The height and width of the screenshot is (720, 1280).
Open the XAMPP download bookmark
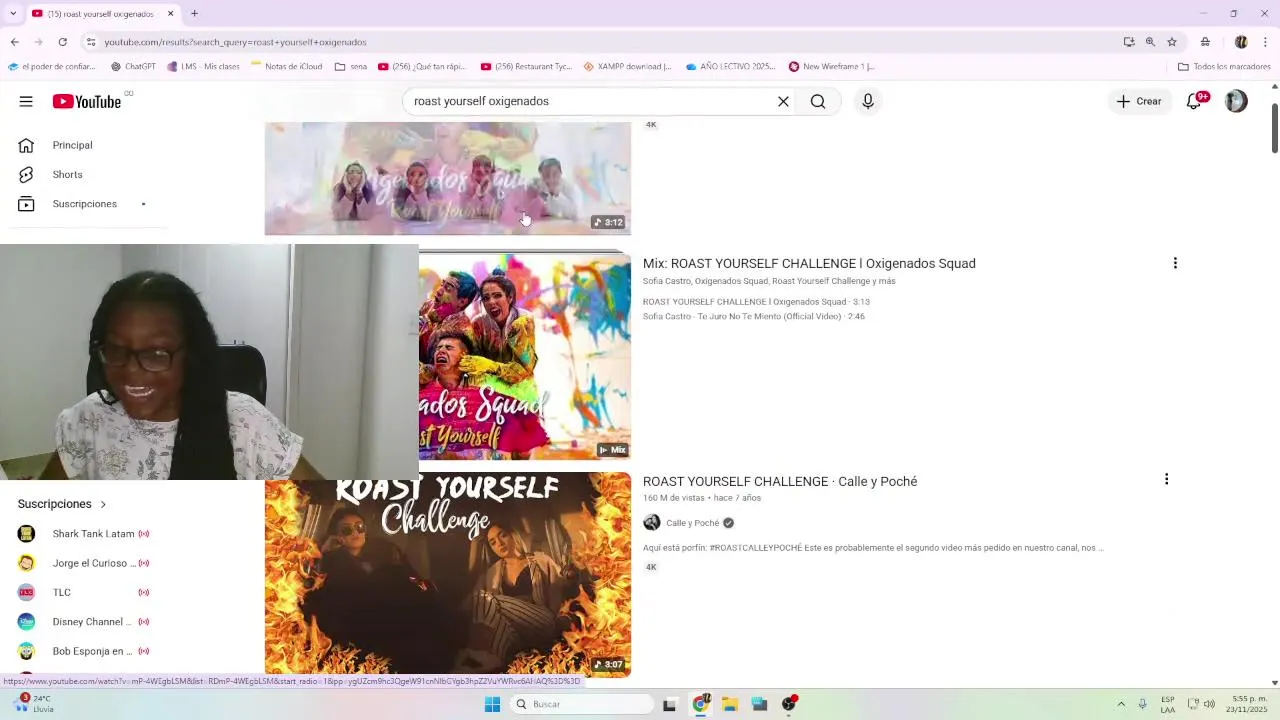(627, 67)
